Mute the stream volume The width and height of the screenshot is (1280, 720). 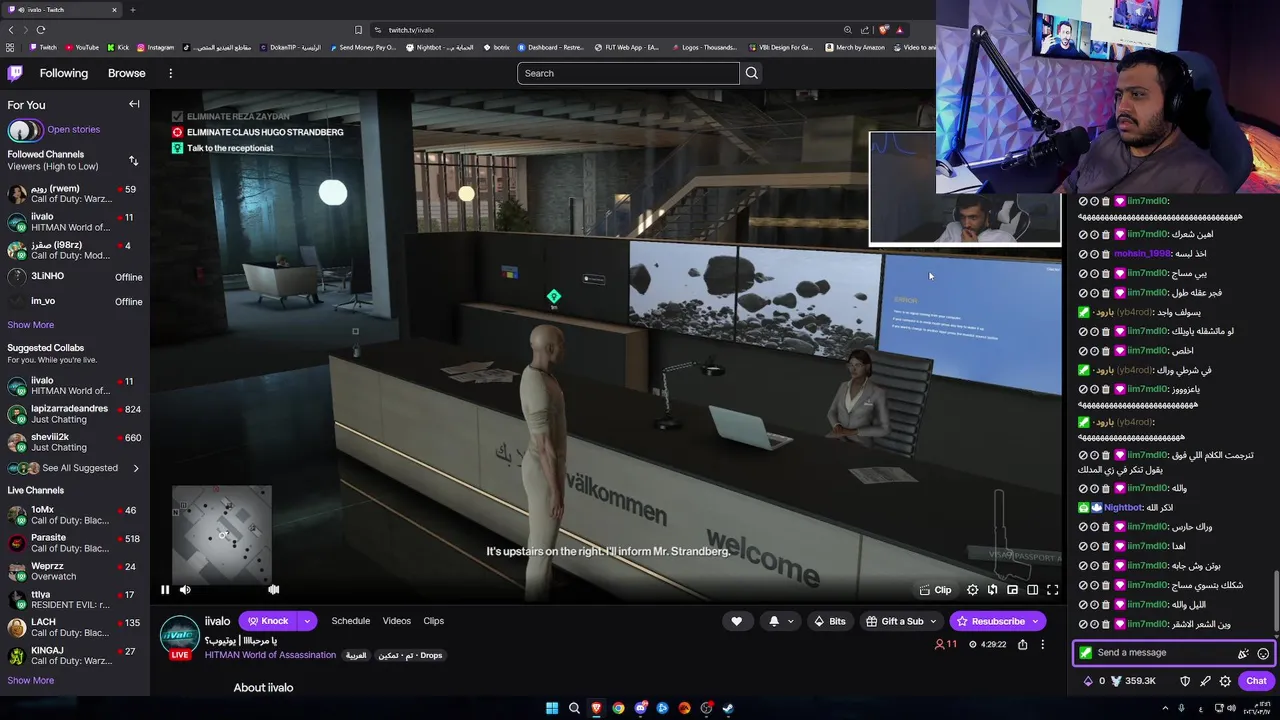[185, 590]
